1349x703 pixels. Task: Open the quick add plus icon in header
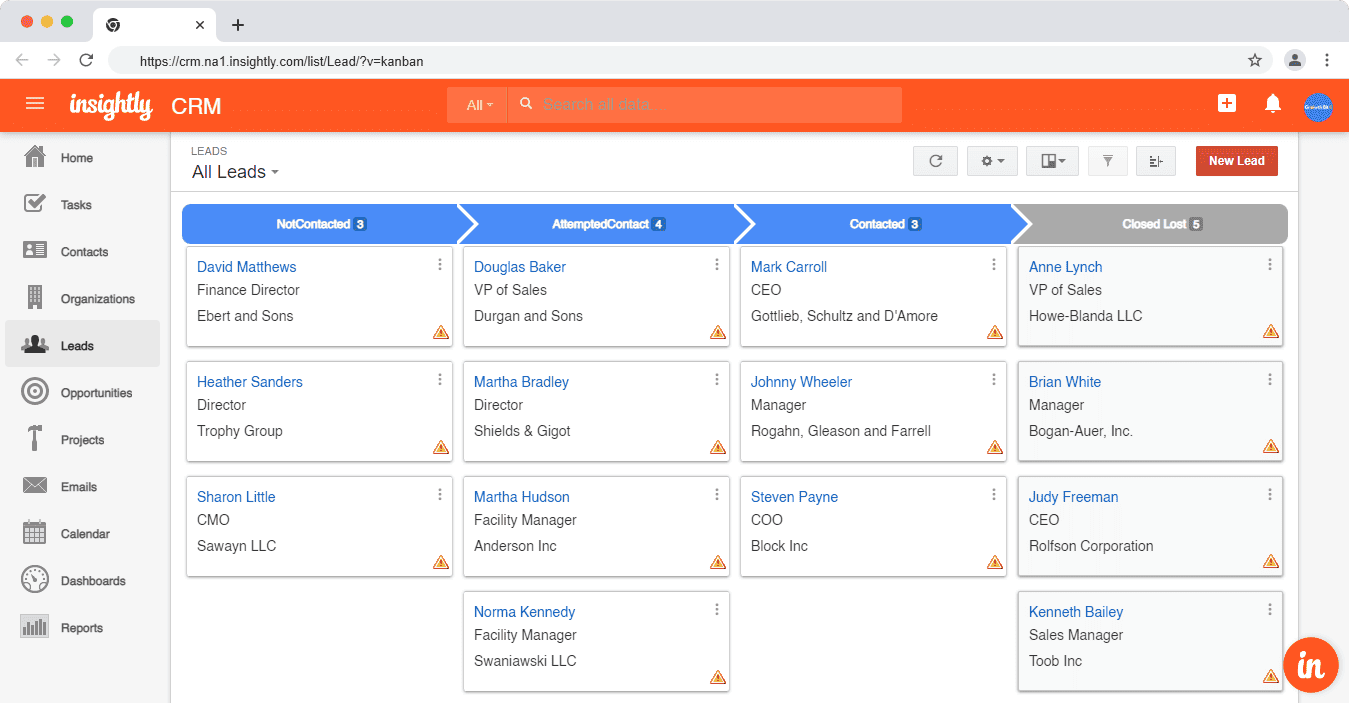[1226, 103]
